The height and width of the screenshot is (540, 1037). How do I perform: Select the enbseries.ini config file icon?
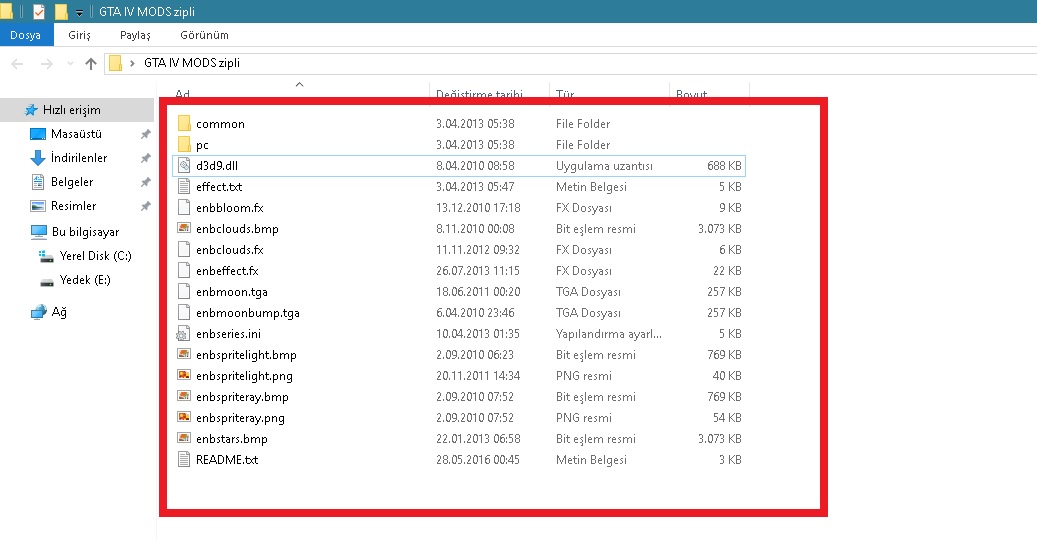point(185,334)
